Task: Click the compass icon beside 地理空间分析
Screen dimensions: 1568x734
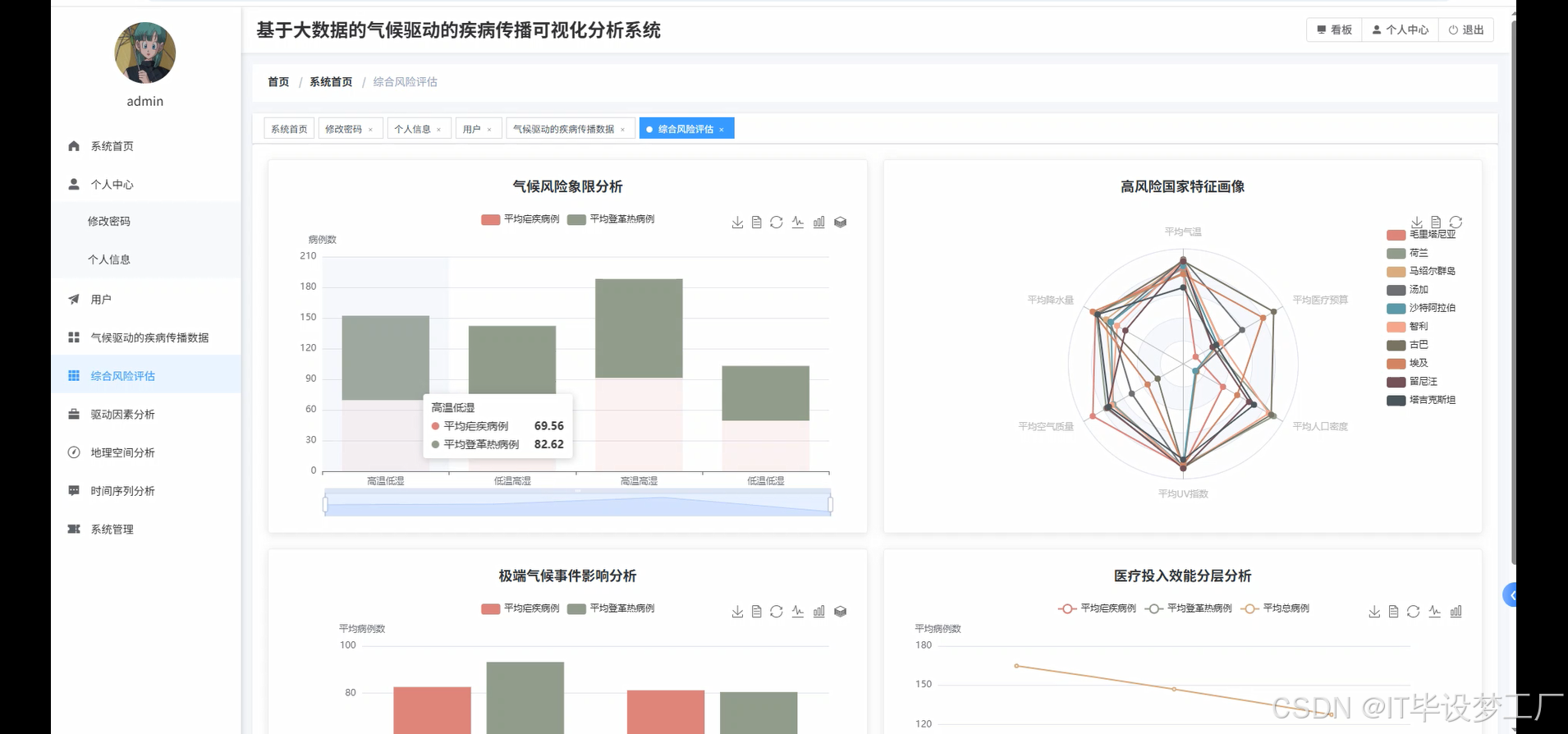Action: [74, 452]
